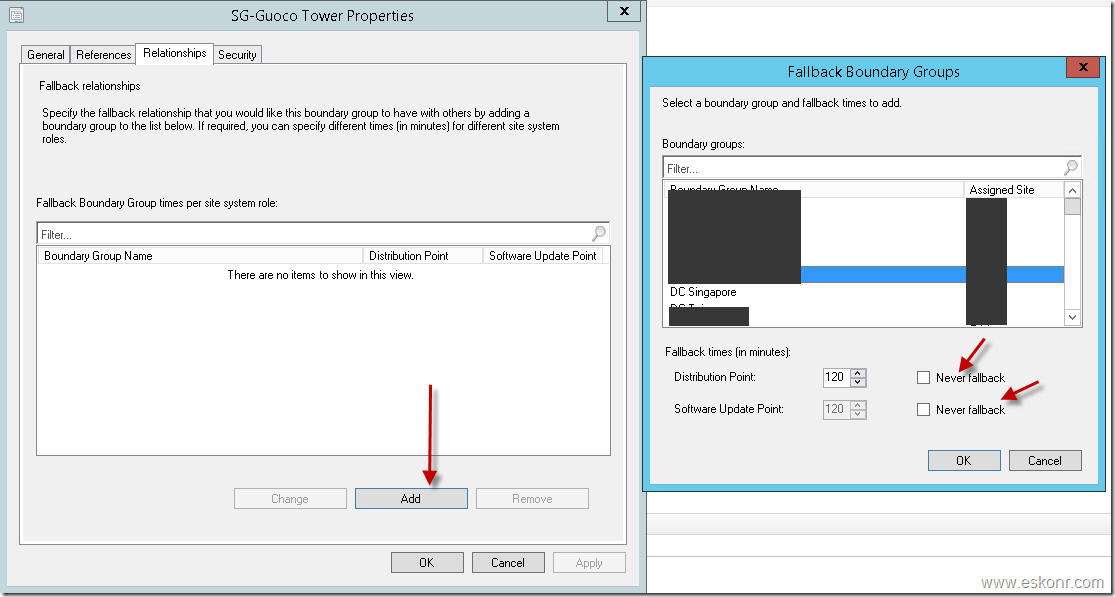Click the Boundary groups Filter field
This screenshot has height=597, width=1115.
pyautogui.click(x=860, y=168)
